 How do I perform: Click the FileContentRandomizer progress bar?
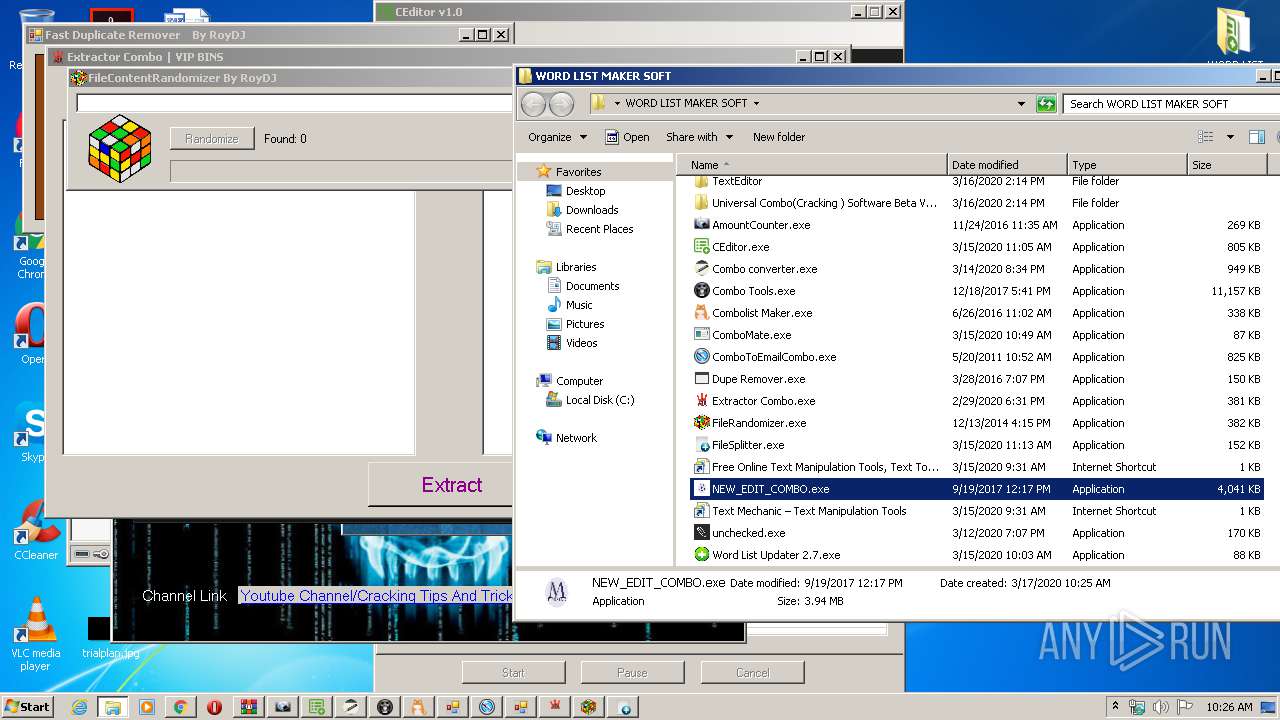[341, 172]
